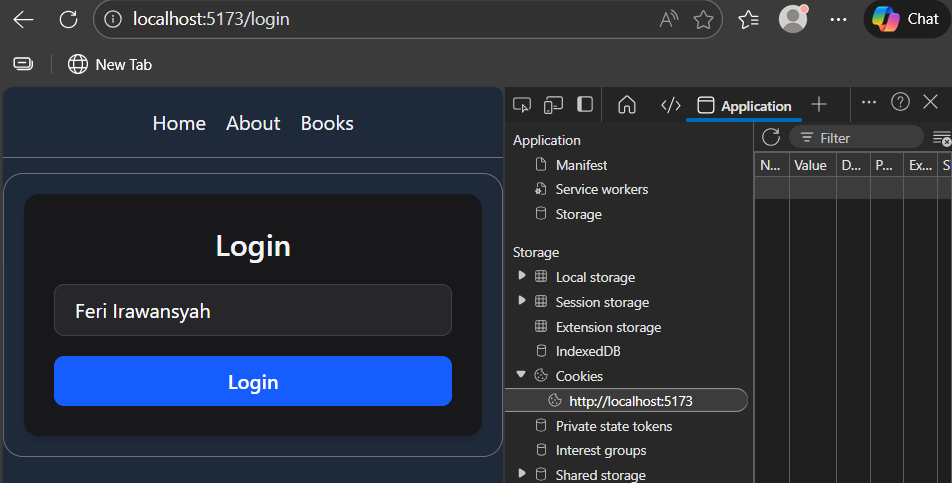Reload the page with the refresh icon
Image resolution: width=952 pixels, height=483 pixels.
pyautogui.click(x=68, y=19)
